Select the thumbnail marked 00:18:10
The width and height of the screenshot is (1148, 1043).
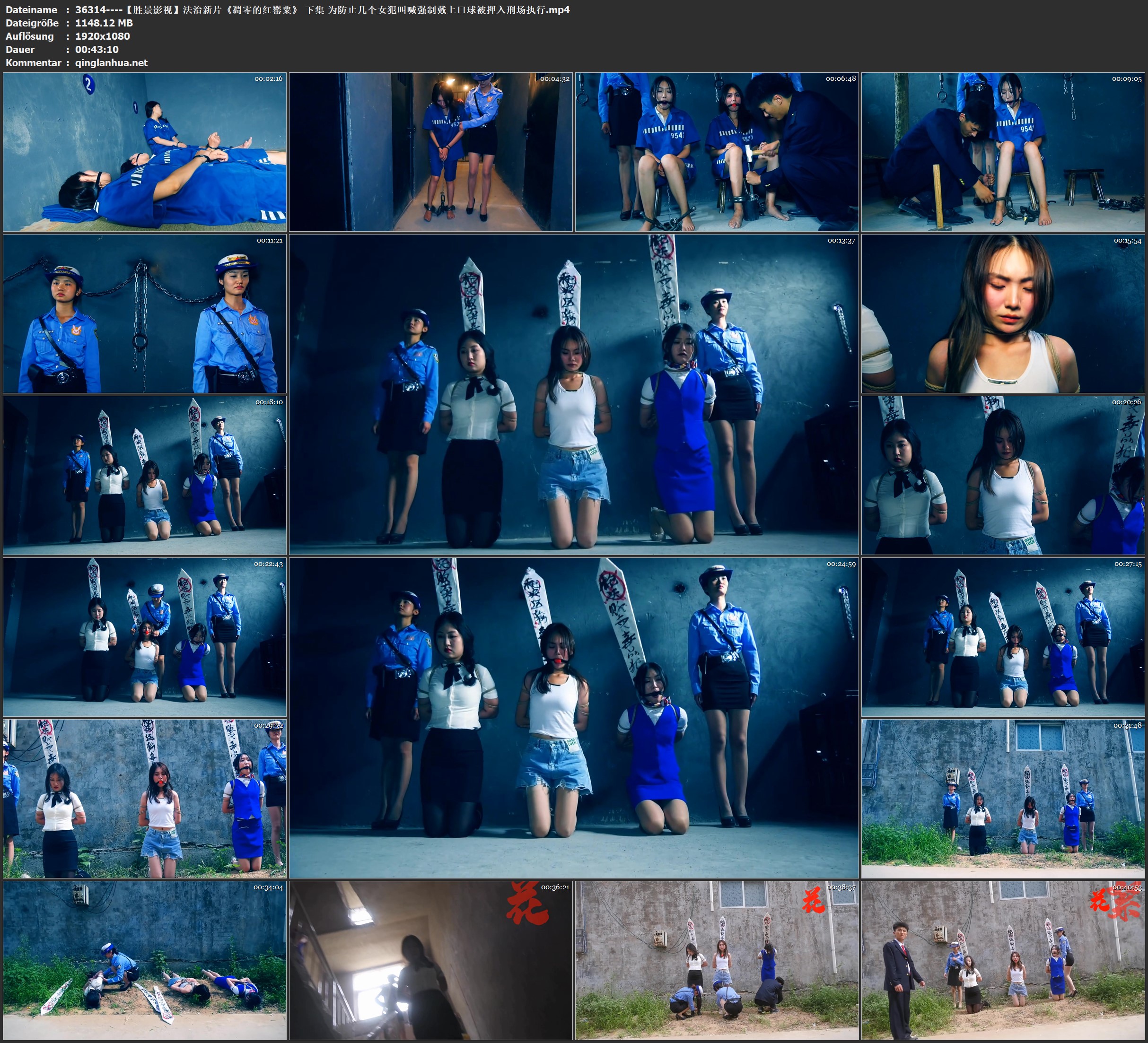point(145,475)
